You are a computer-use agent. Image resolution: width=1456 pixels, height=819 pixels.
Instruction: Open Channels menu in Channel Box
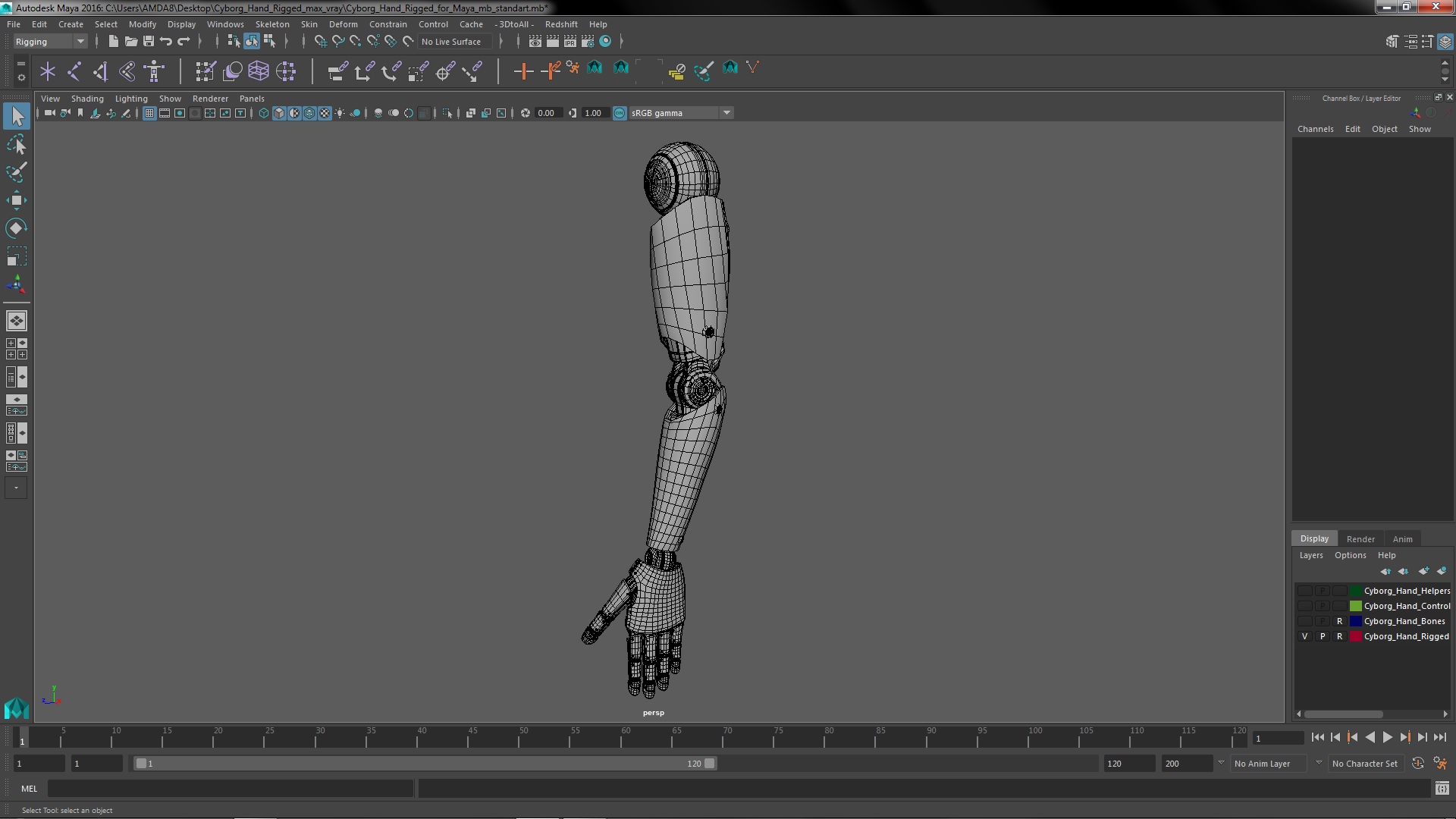pos(1315,129)
